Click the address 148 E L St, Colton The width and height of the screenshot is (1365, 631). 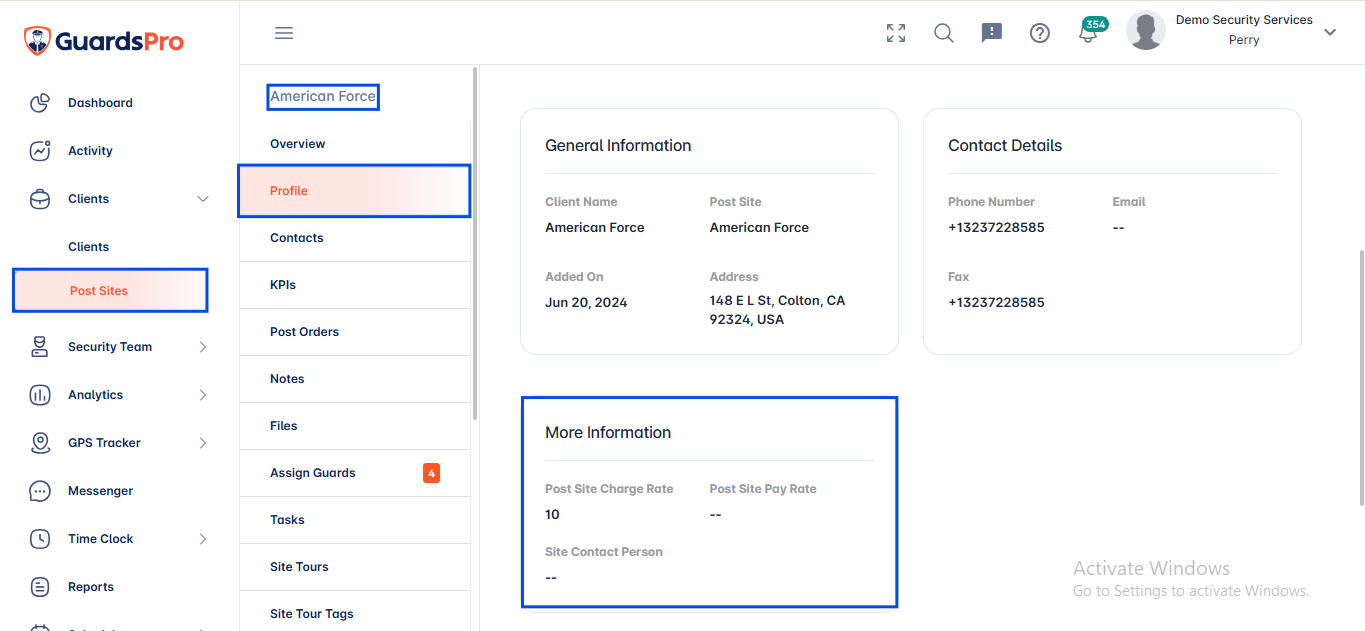pyautogui.click(x=777, y=310)
